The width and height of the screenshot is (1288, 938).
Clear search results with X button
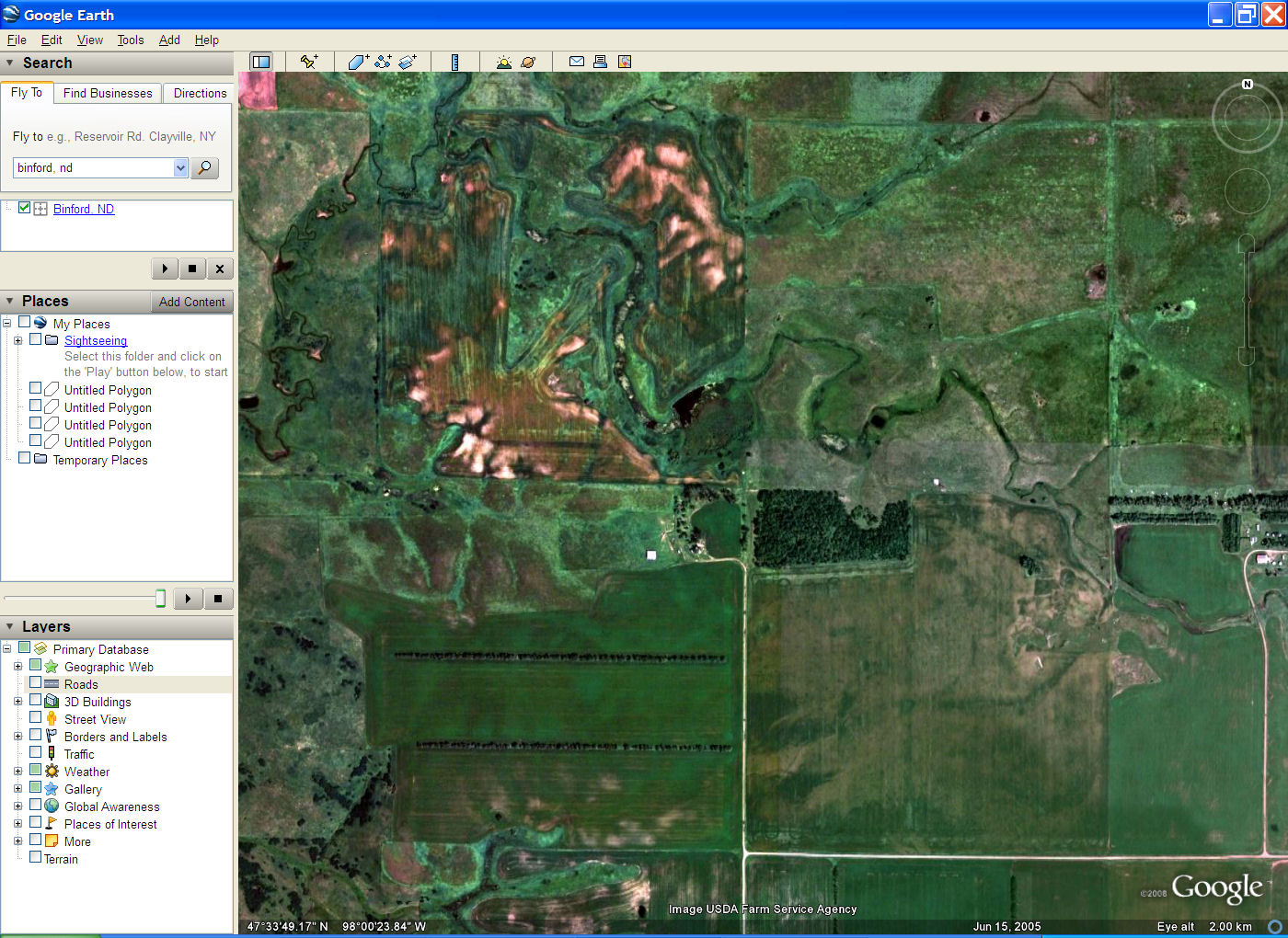[x=220, y=269]
